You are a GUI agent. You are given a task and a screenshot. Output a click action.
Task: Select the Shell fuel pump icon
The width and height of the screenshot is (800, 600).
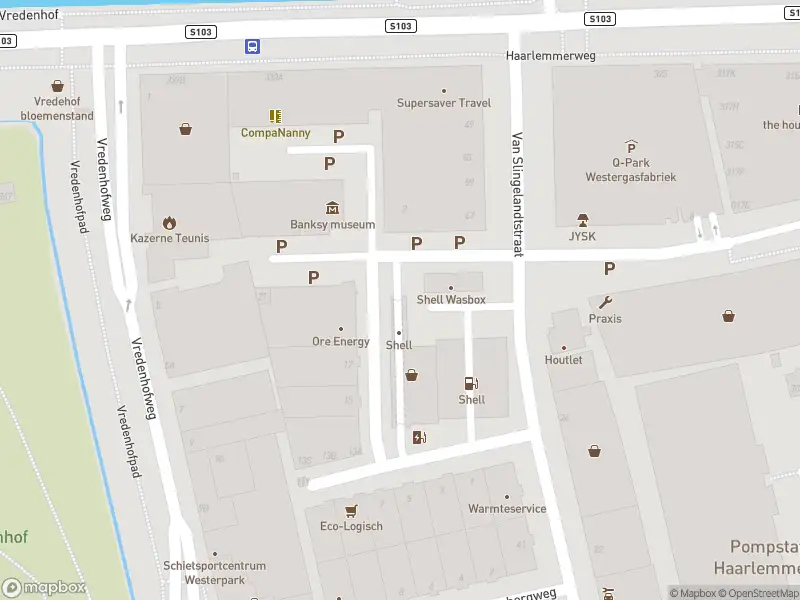pos(471,383)
